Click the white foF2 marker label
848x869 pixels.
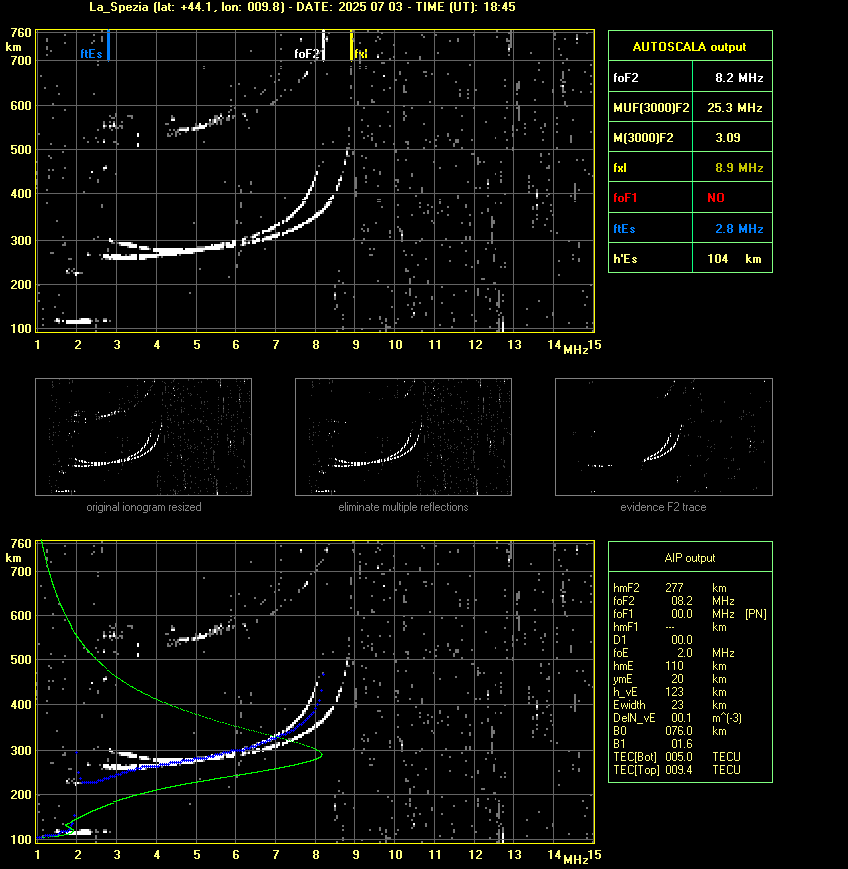[308, 54]
